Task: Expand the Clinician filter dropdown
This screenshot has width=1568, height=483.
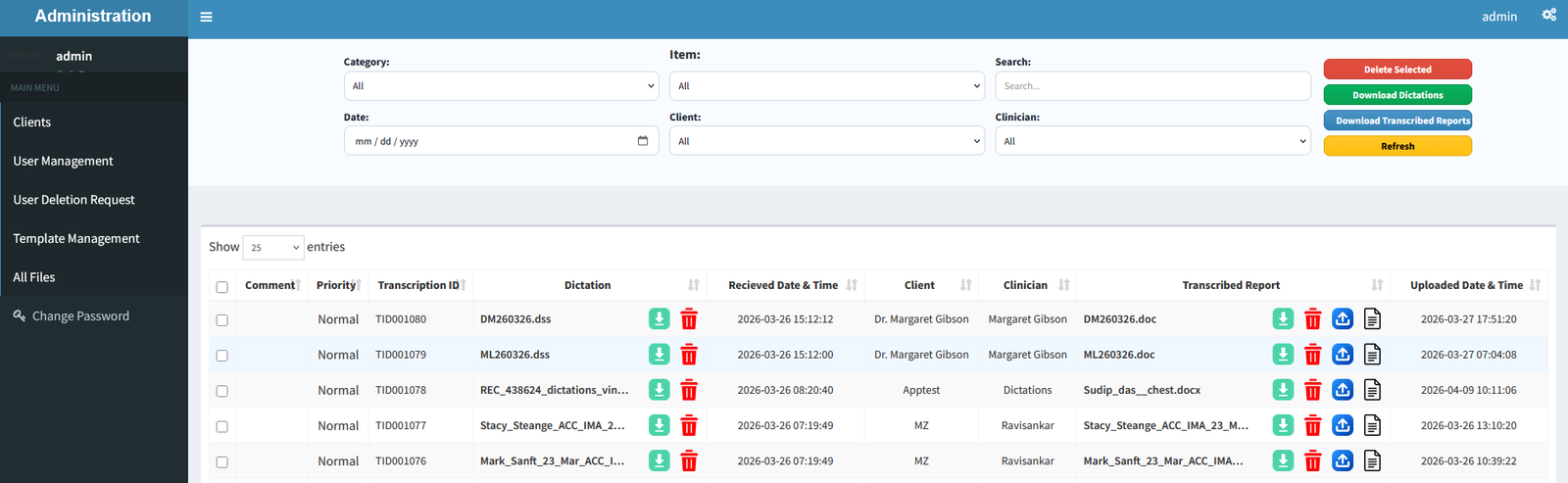Action: click(x=1152, y=141)
